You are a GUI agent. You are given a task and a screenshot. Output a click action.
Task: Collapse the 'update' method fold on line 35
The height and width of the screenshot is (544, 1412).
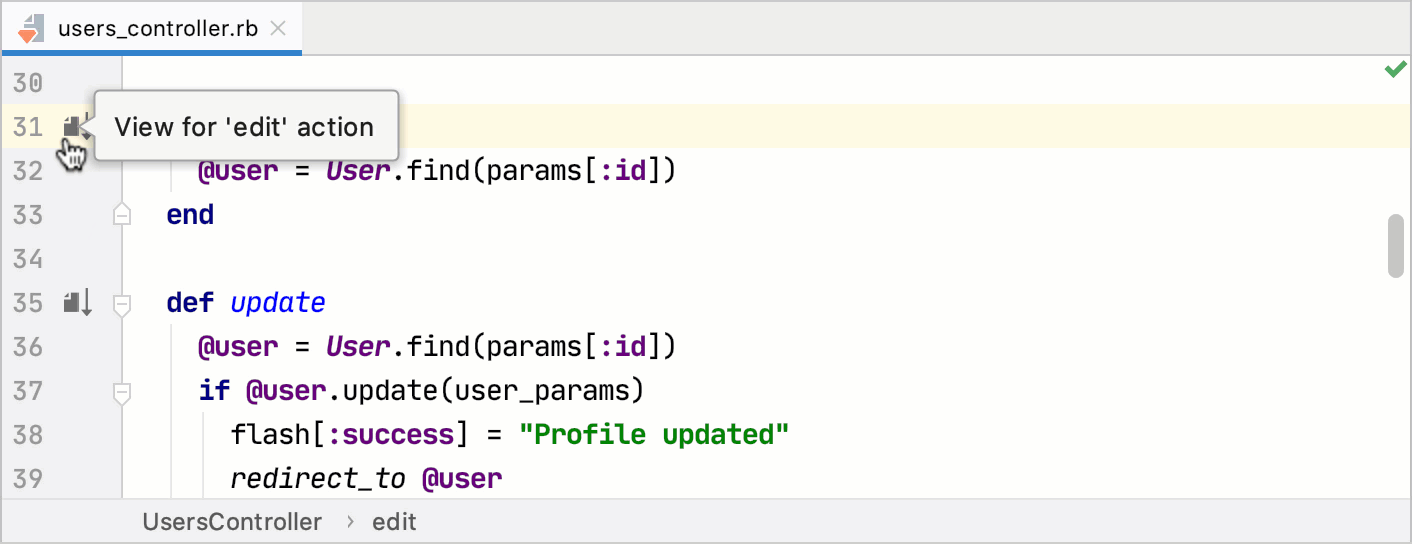[122, 303]
